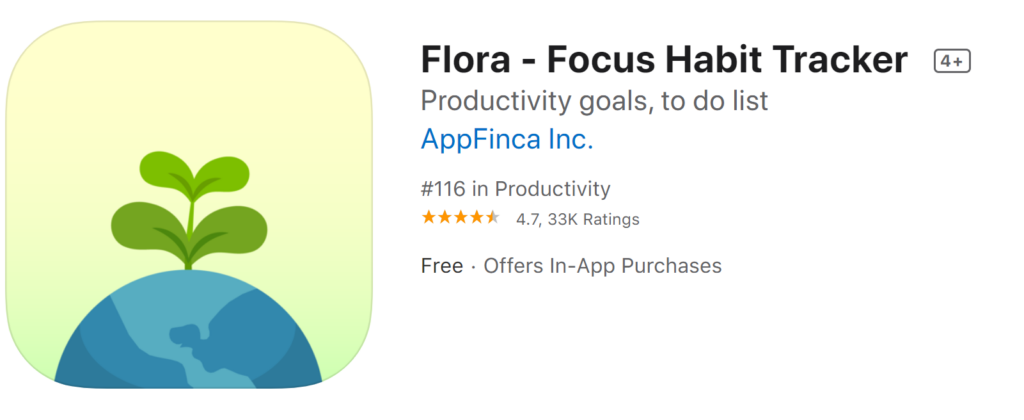This screenshot has width=1024, height=420.
Task: Select the fourth orange rating star
Action: pyautogui.click(x=477, y=218)
